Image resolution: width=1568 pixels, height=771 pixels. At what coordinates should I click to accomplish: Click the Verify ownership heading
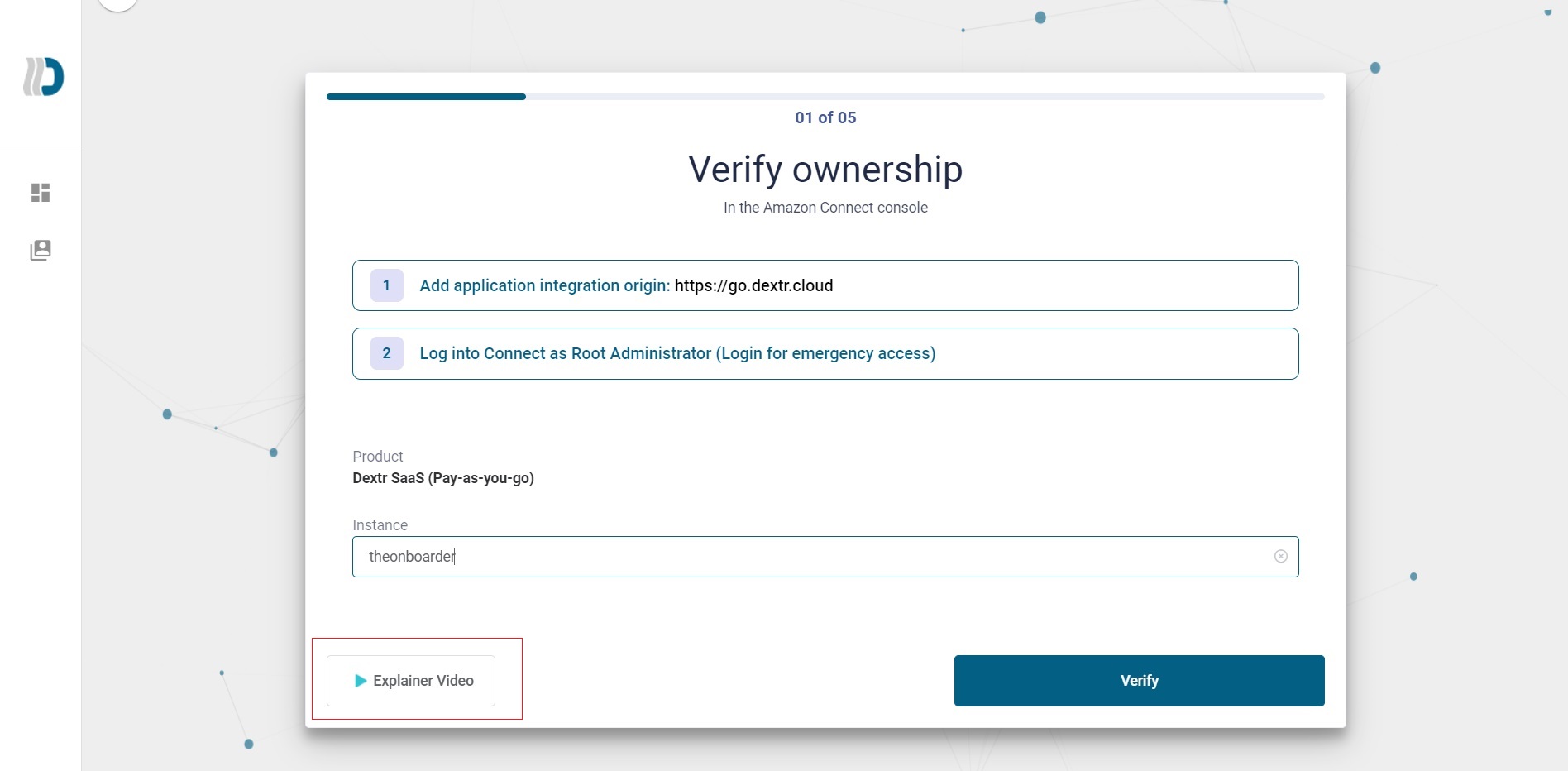(825, 169)
